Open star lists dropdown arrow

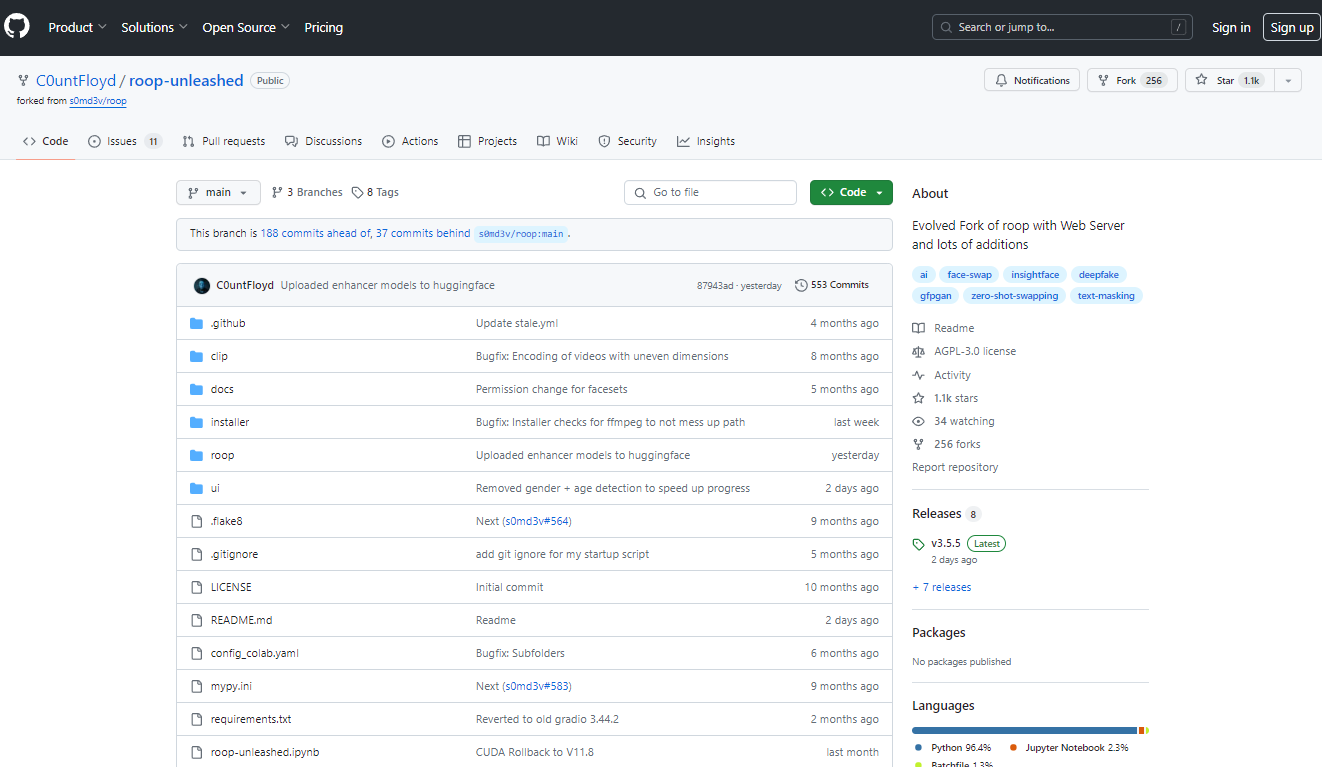tap(1288, 81)
